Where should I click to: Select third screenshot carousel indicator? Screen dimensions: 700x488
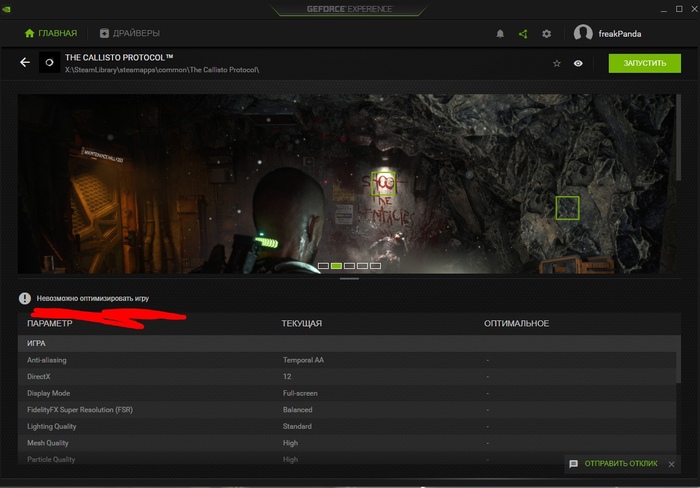350,266
